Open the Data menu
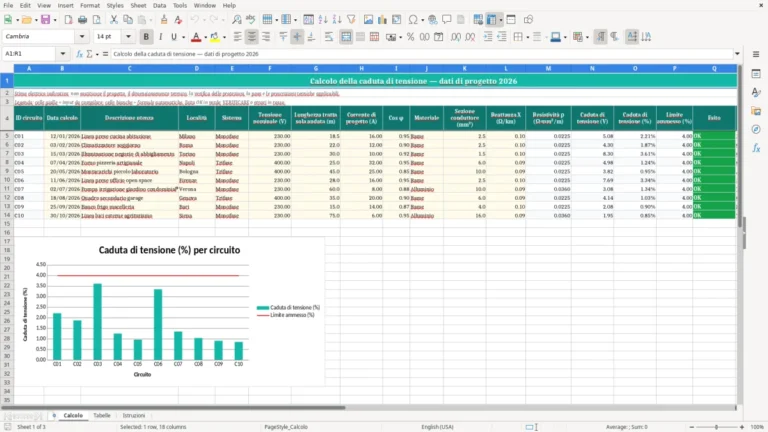The height and width of the screenshot is (432, 768). coord(159,5)
